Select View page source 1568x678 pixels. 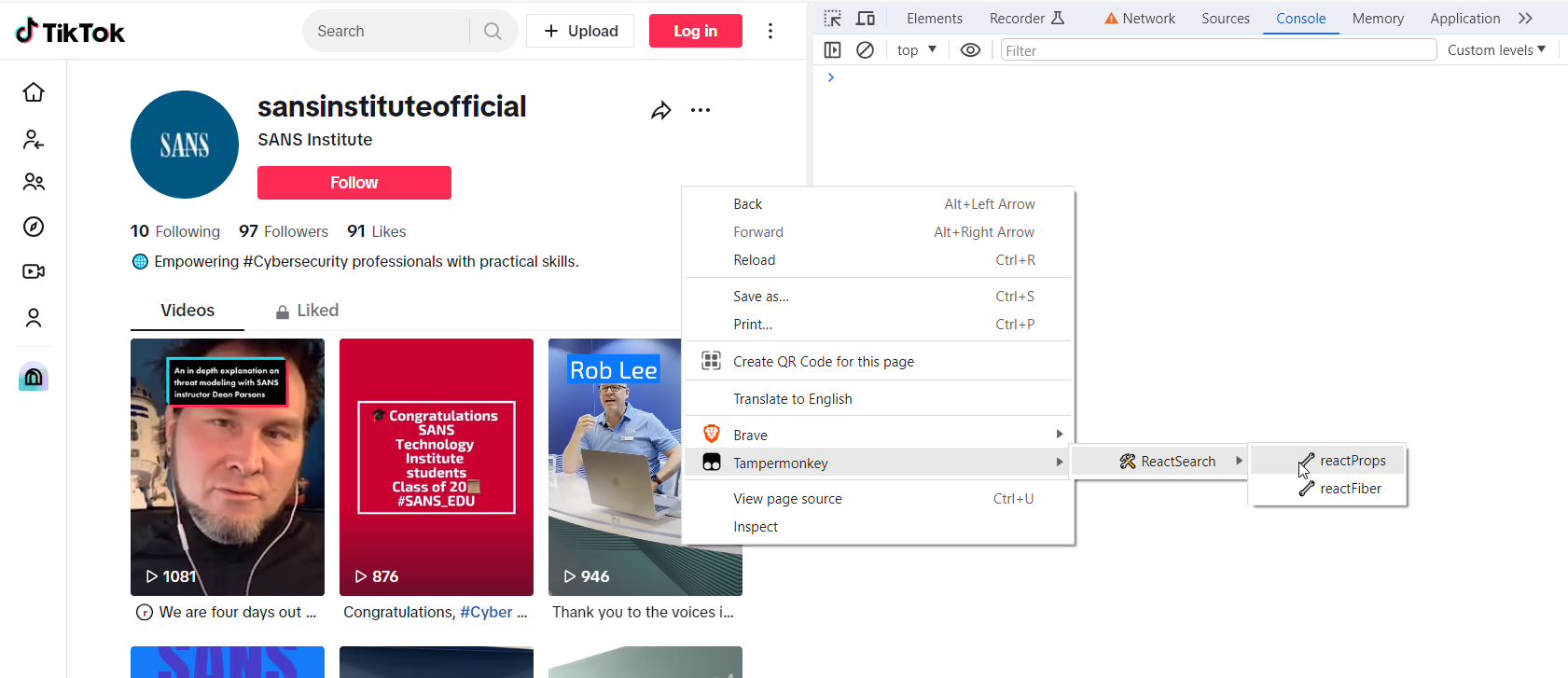click(879, 499)
